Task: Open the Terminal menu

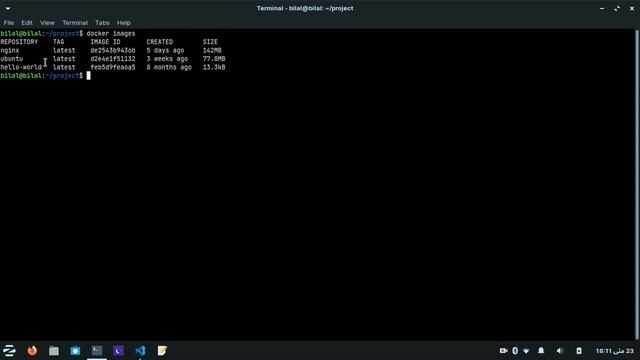Action: (75, 23)
